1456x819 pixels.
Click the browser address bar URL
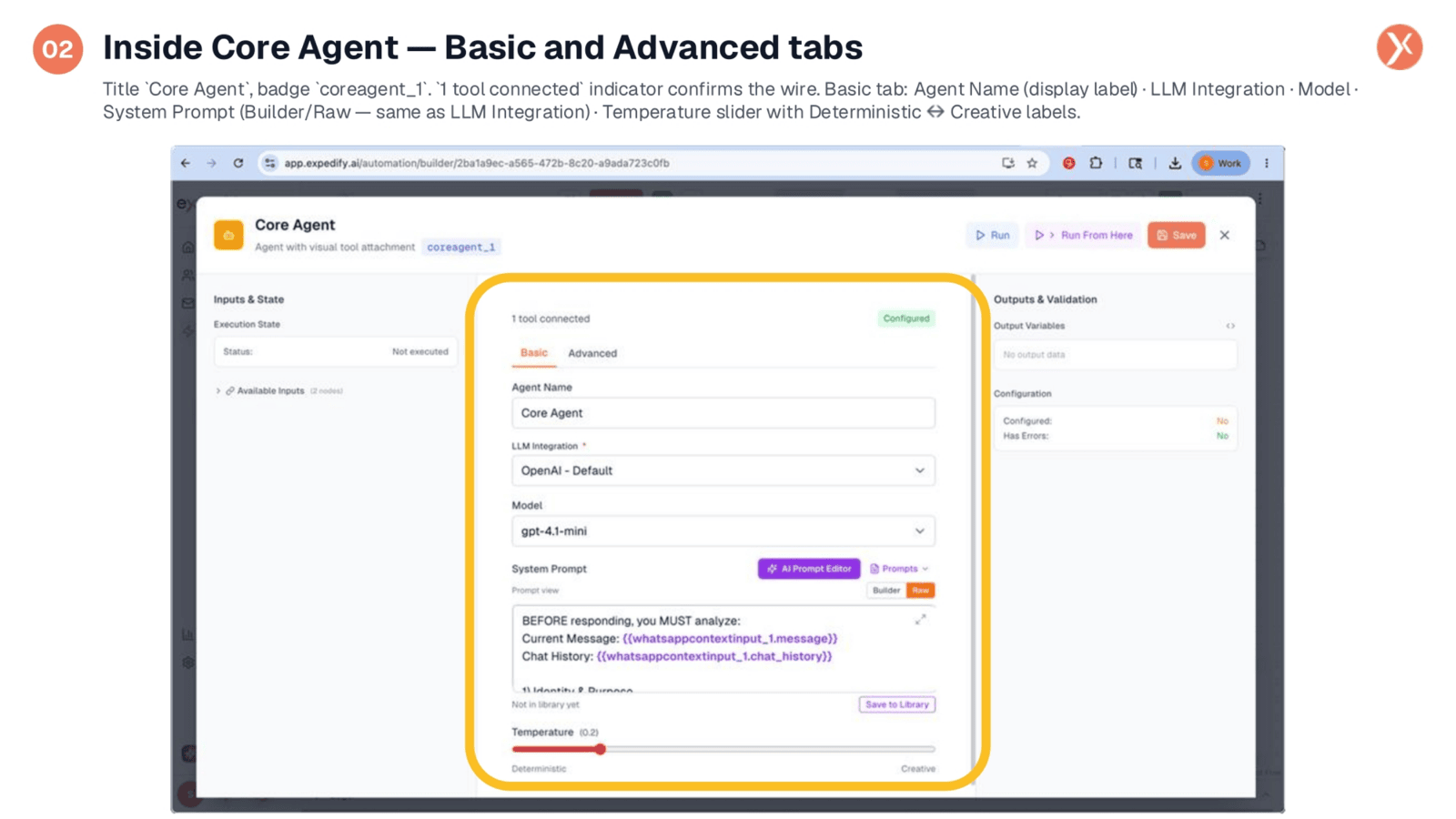point(477,163)
